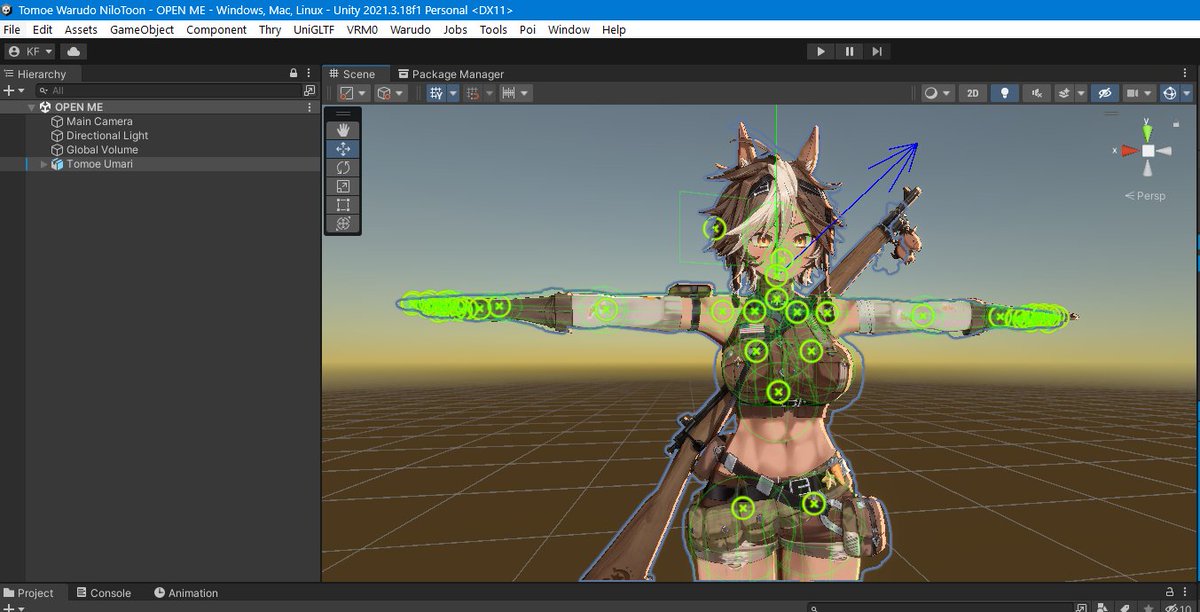Open the Hierarchy create (+) dropdown
The width and height of the screenshot is (1200, 612).
(14, 90)
